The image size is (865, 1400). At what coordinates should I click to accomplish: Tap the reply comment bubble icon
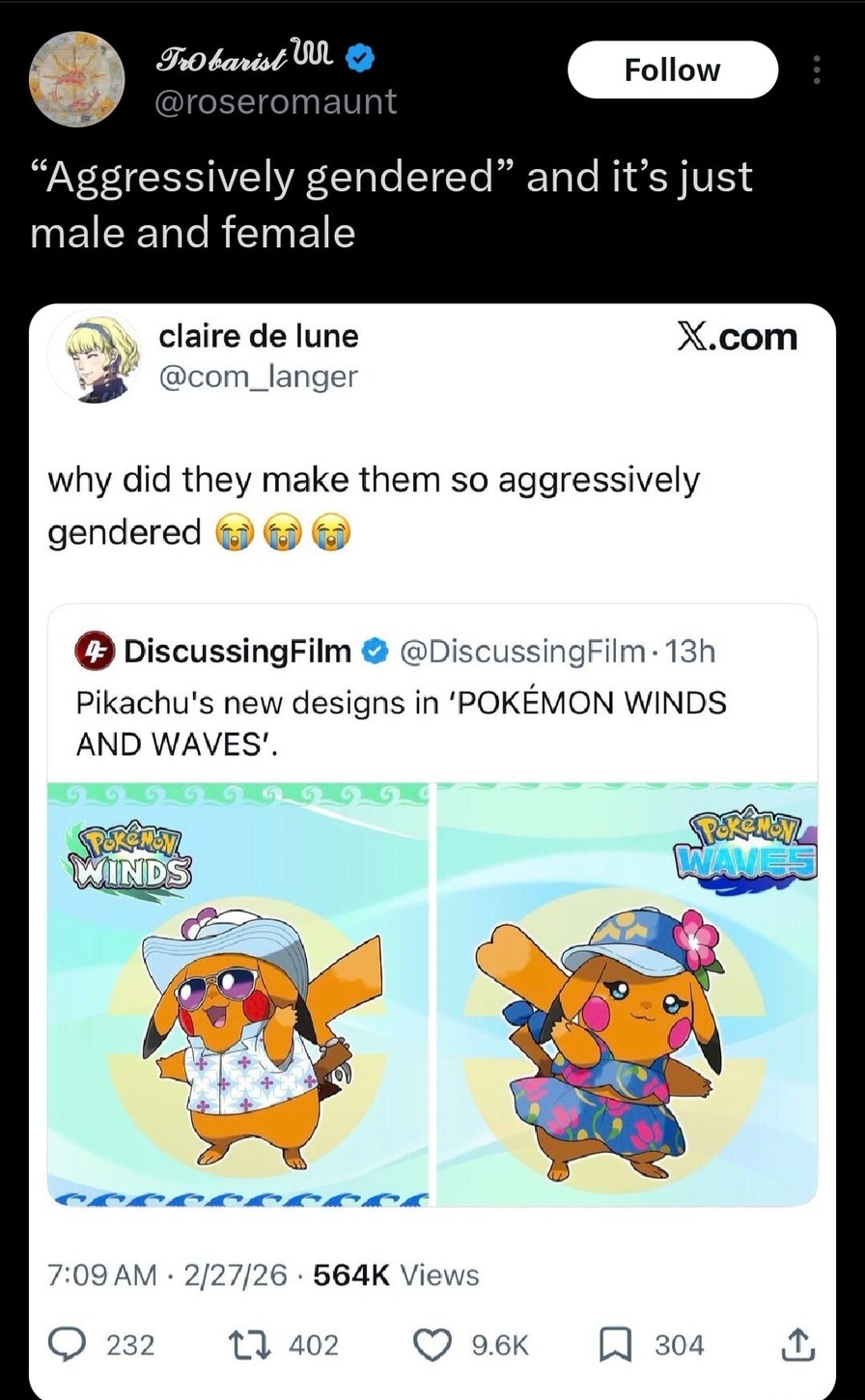tap(70, 1345)
